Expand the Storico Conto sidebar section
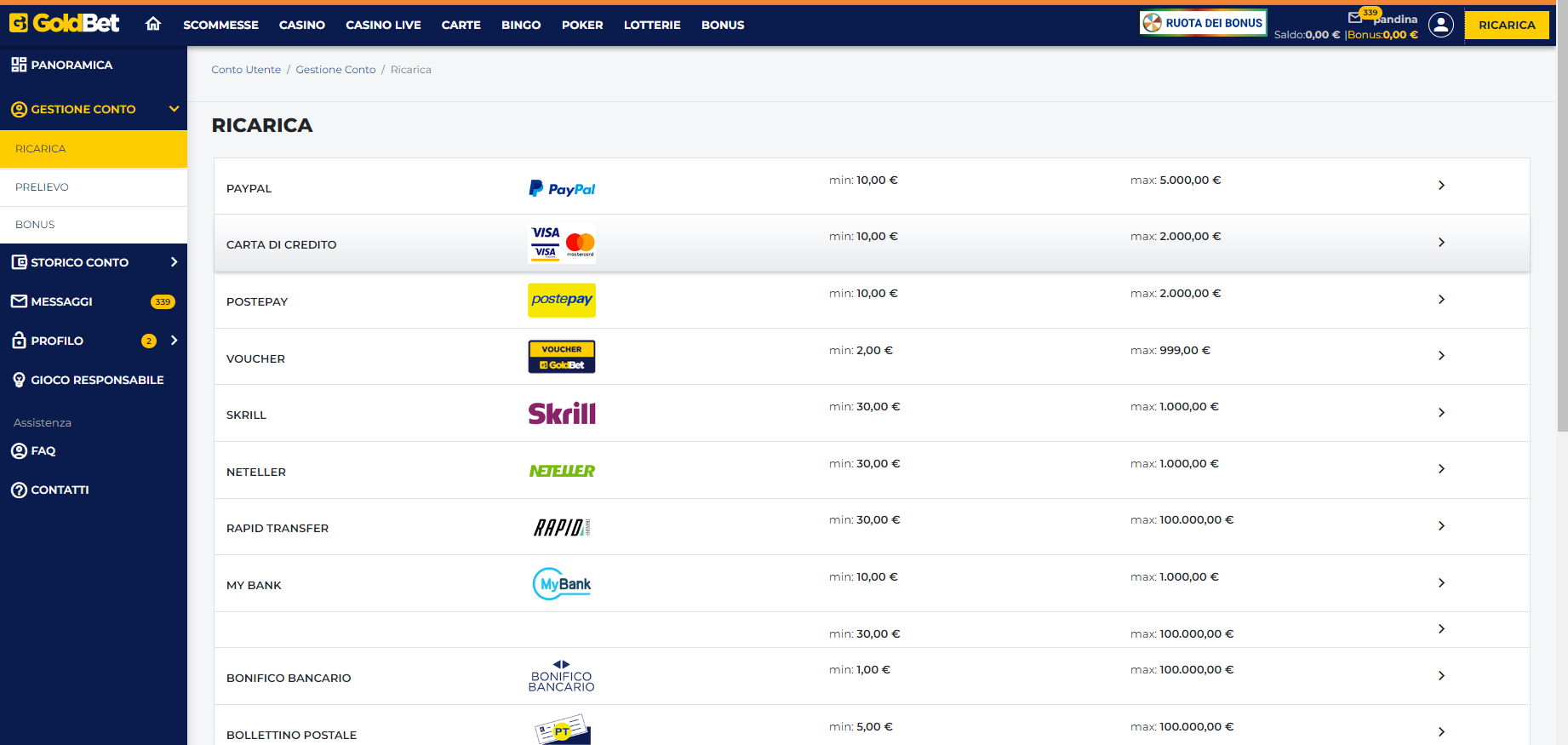1568x745 pixels. (x=174, y=262)
